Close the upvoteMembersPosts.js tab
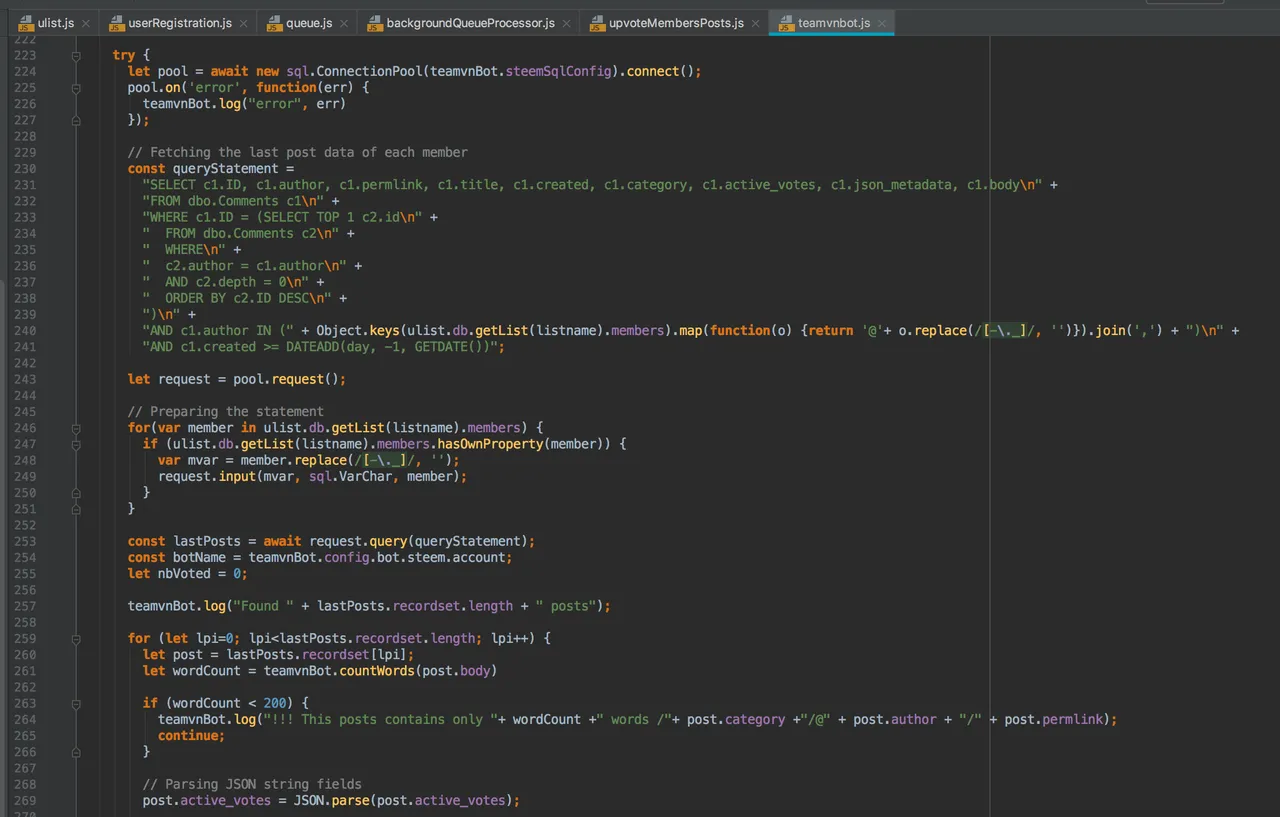 tap(755, 23)
